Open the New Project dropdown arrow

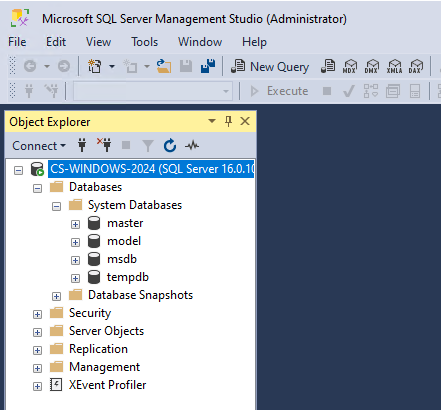112,66
